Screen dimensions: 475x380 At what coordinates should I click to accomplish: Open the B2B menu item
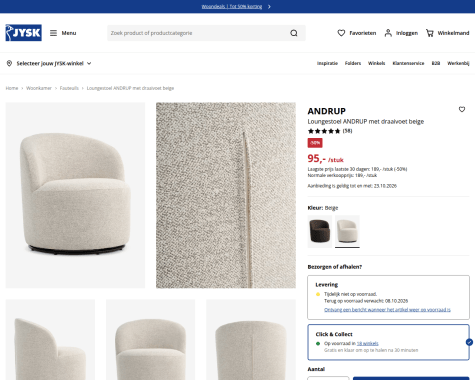[x=436, y=63]
